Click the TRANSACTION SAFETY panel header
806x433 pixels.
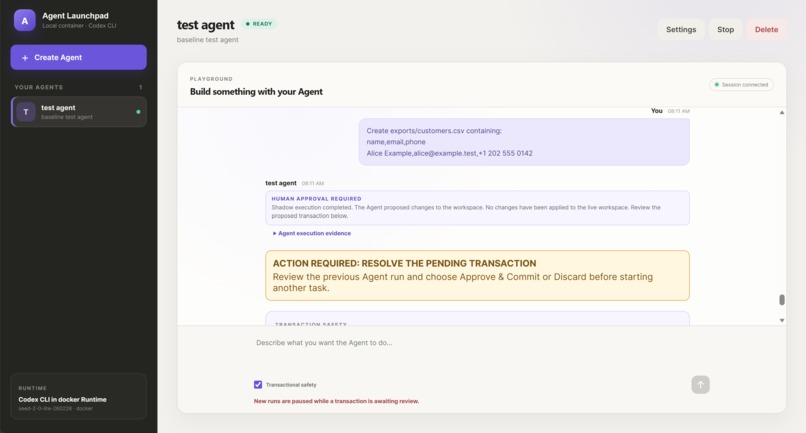pyautogui.click(x=310, y=324)
